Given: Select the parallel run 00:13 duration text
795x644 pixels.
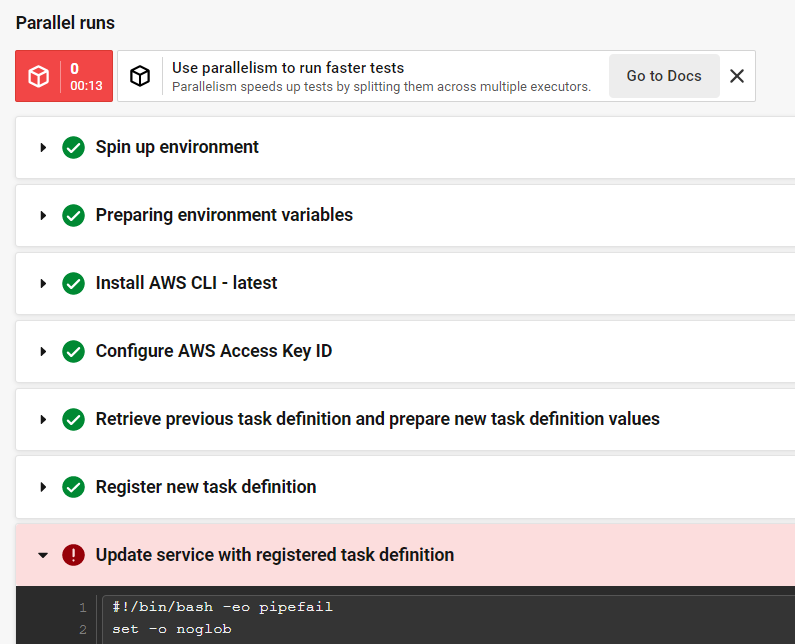Looking at the screenshot, I should (x=86, y=86).
